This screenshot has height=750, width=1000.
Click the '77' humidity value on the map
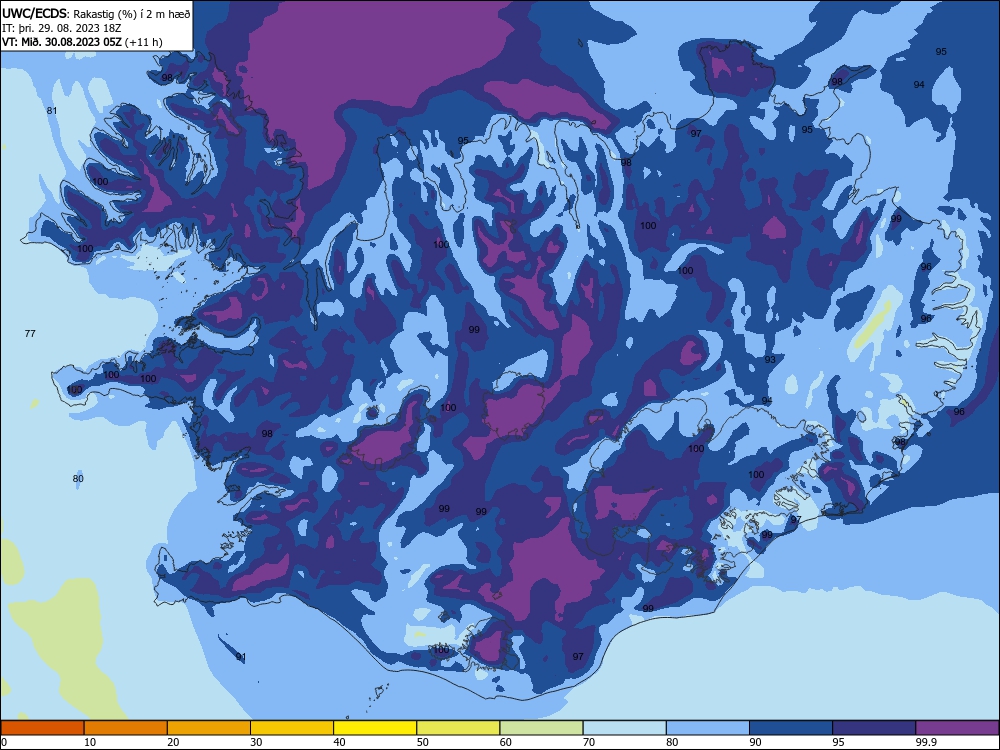30,334
